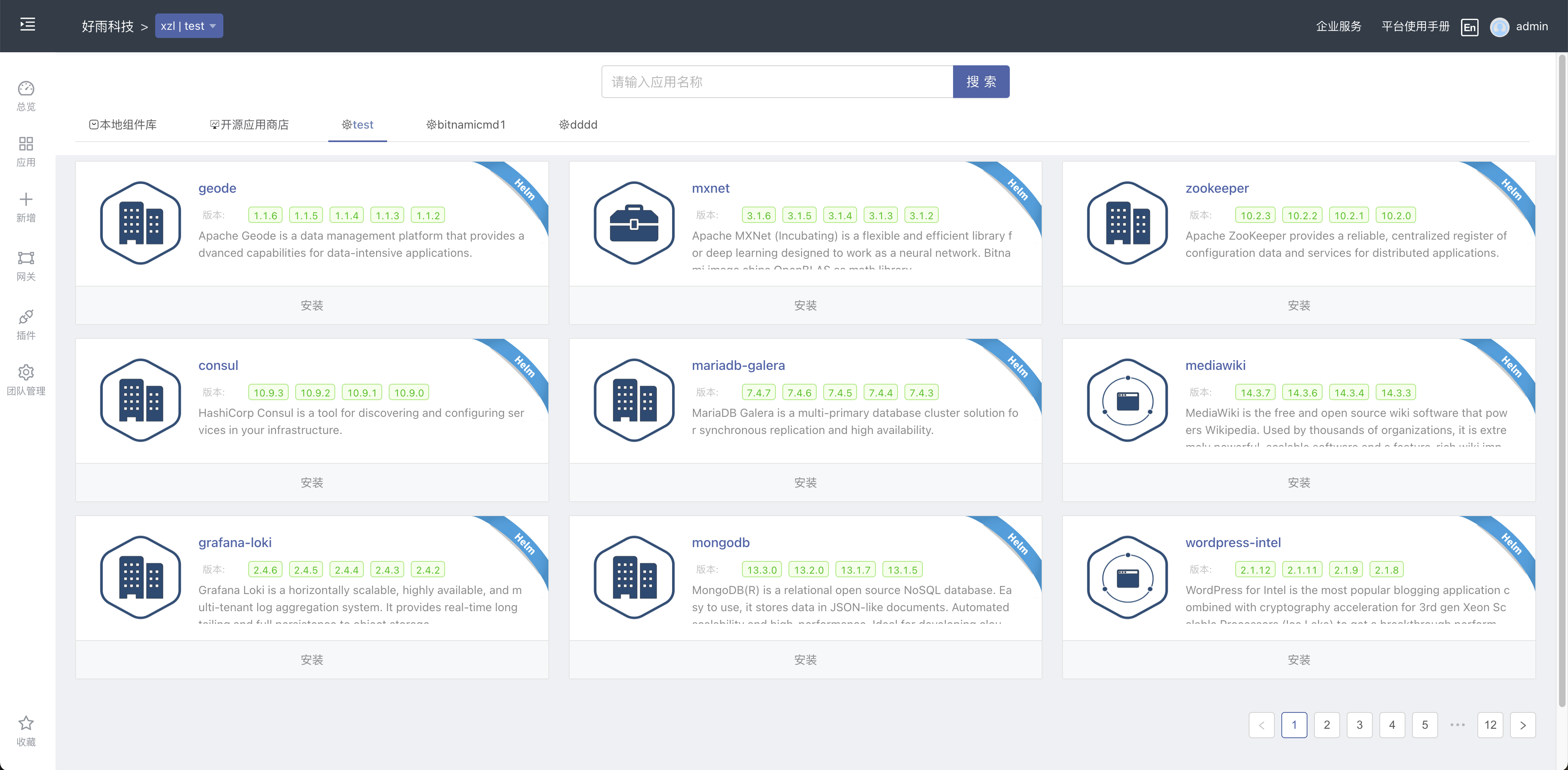Click the 搜索 search button
1568x770 pixels.
(980, 81)
